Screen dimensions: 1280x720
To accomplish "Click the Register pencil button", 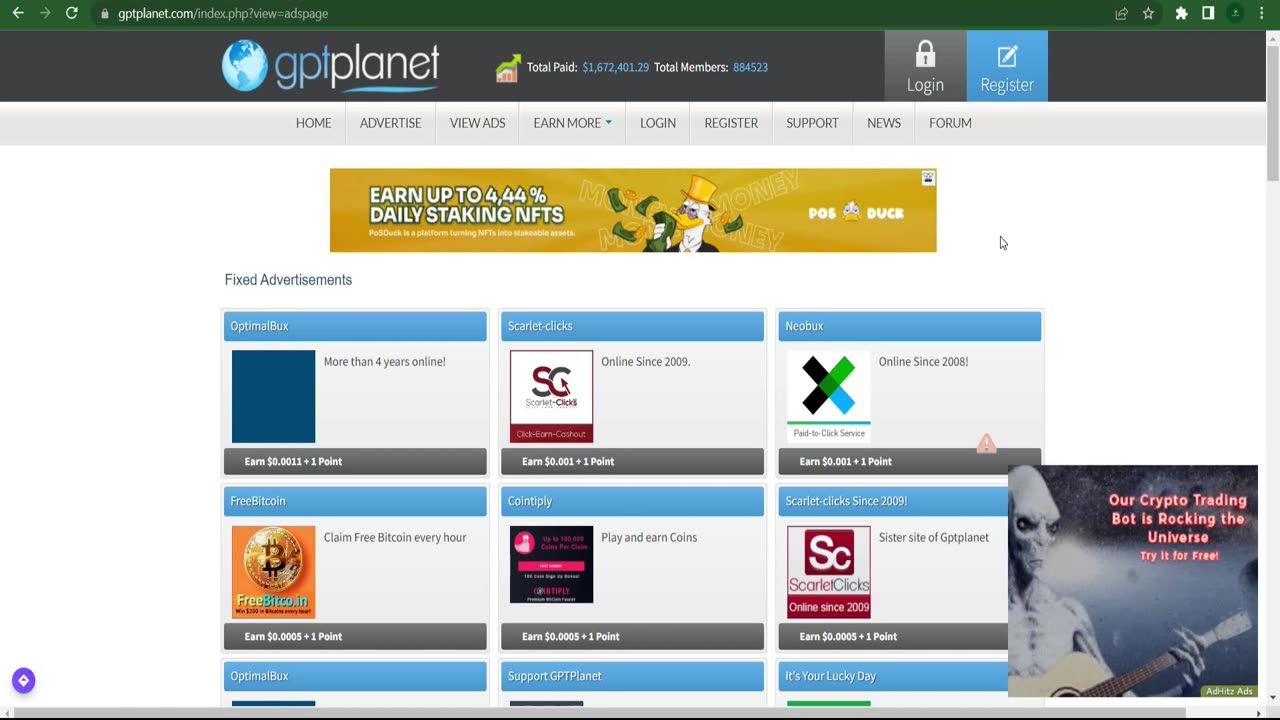I will click(1007, 66).
